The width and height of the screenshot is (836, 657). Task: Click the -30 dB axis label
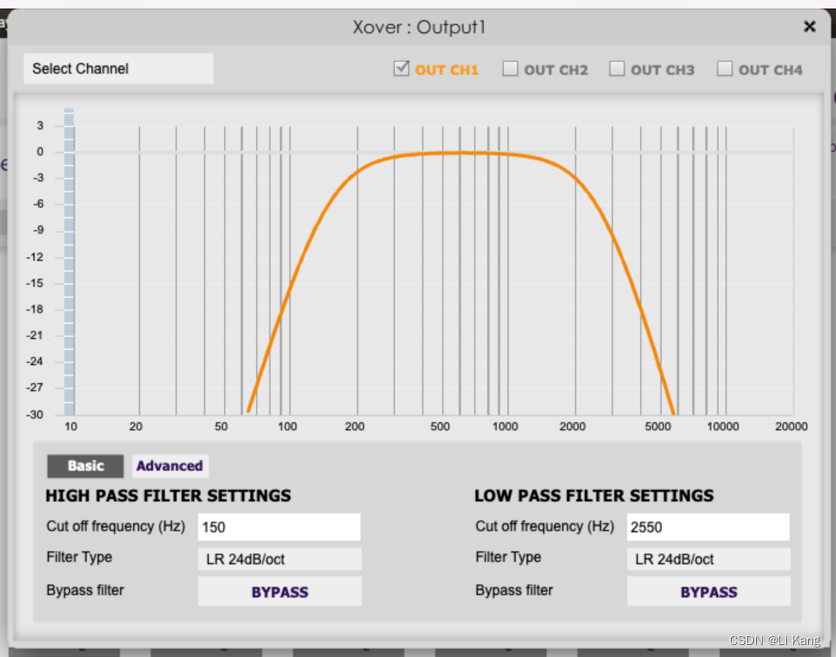[x=35, y=414]
